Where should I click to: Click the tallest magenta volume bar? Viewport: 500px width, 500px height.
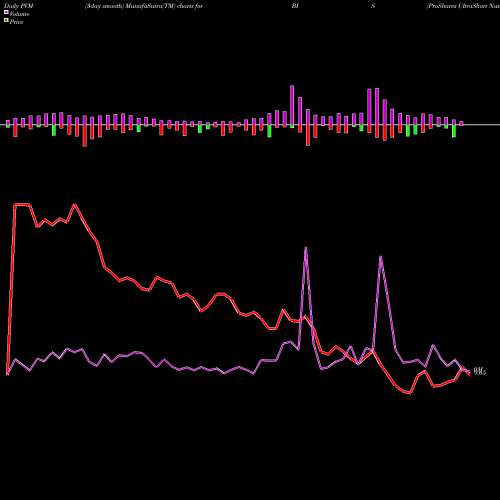tap(292, 105)
